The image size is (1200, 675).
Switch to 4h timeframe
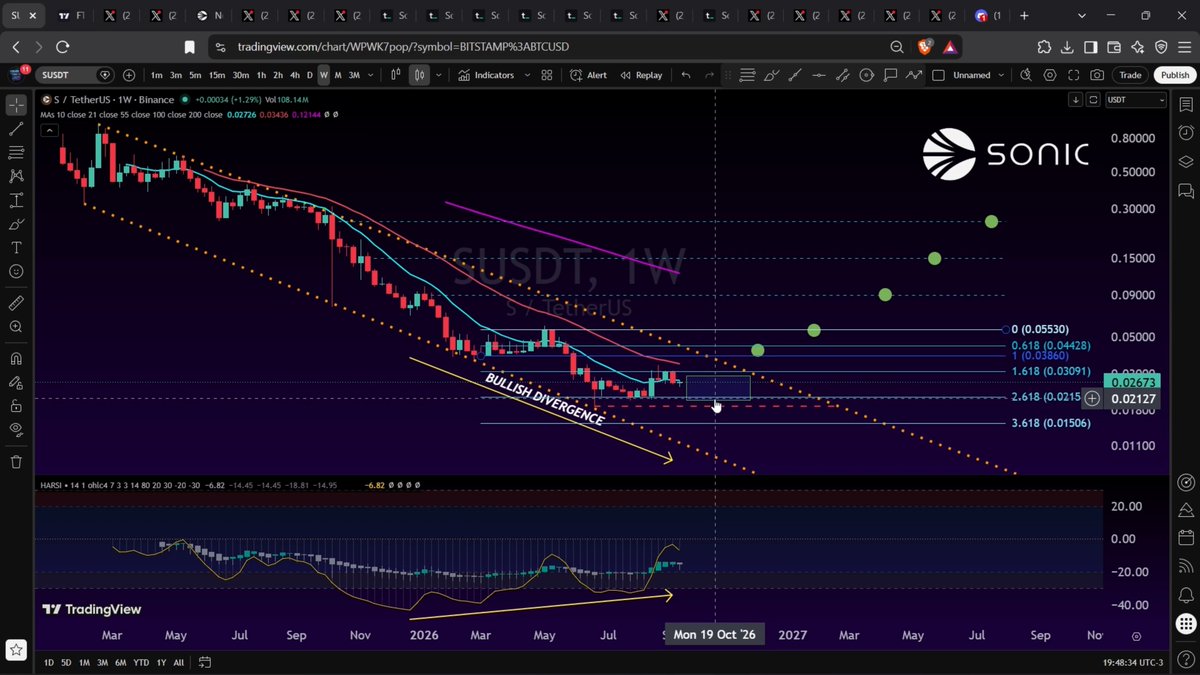coord(294,75)
